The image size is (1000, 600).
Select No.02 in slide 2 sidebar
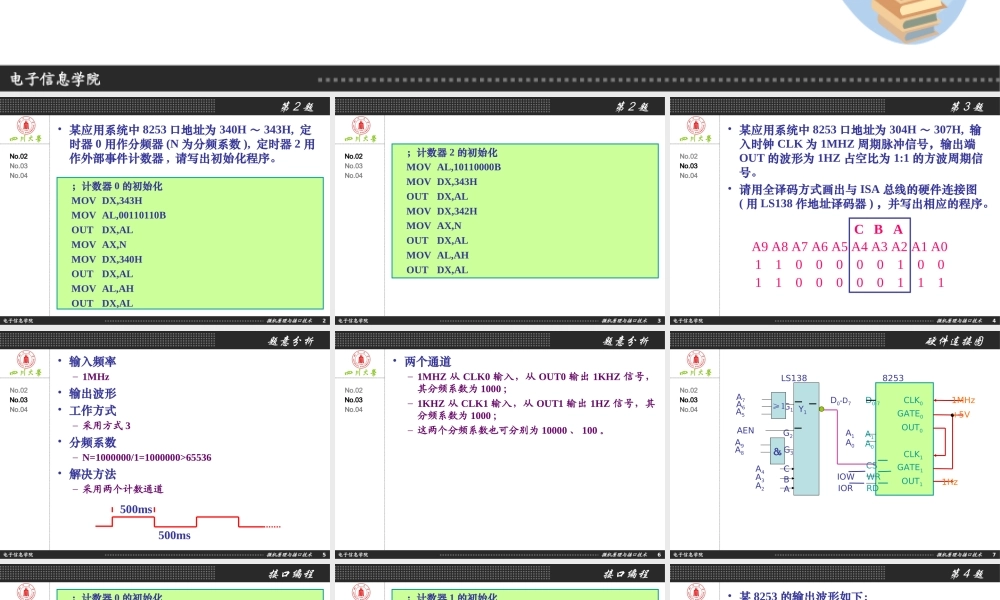[19, 157]
